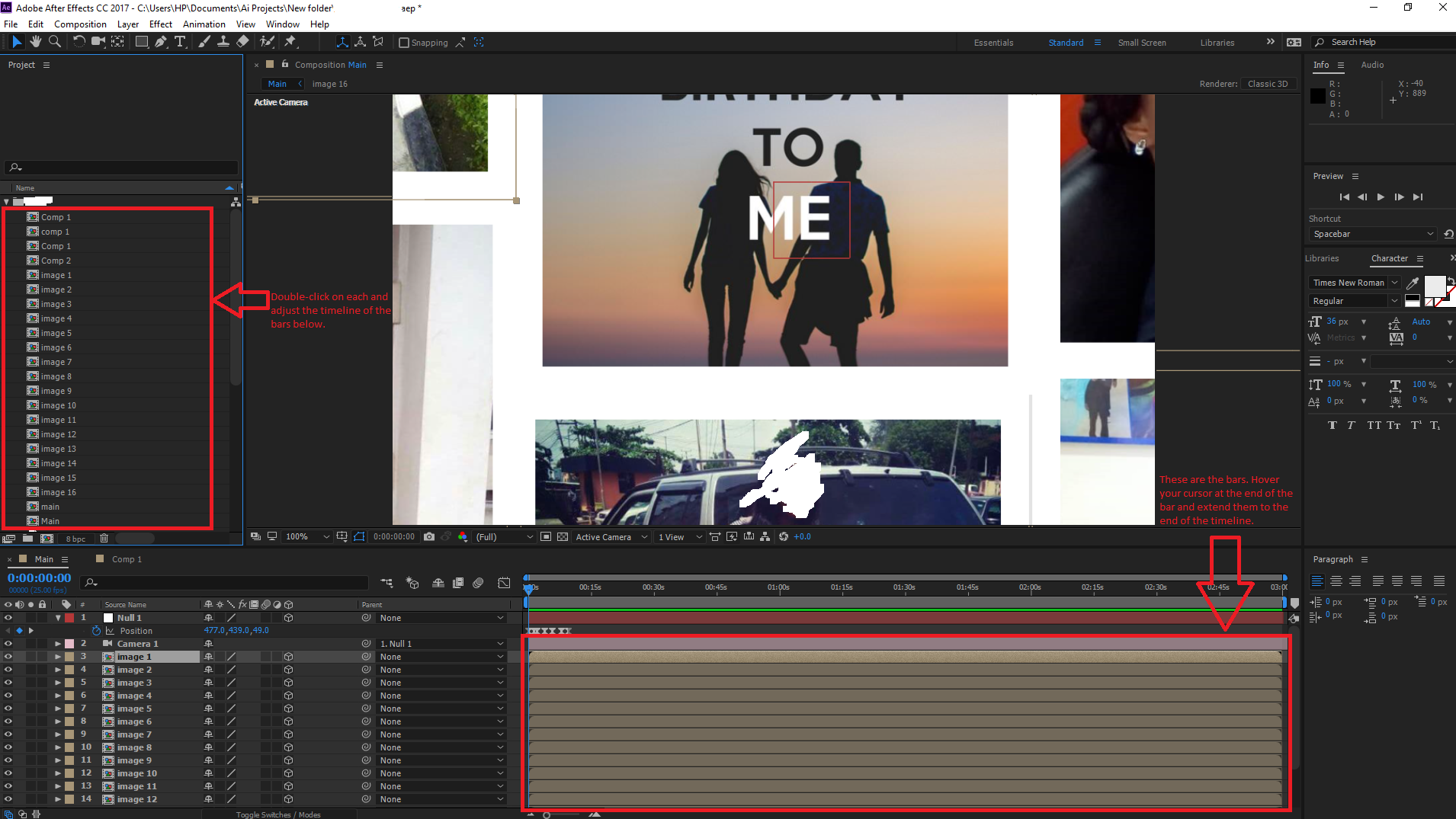Select the Selection tool arrow

tap(17, 42)
